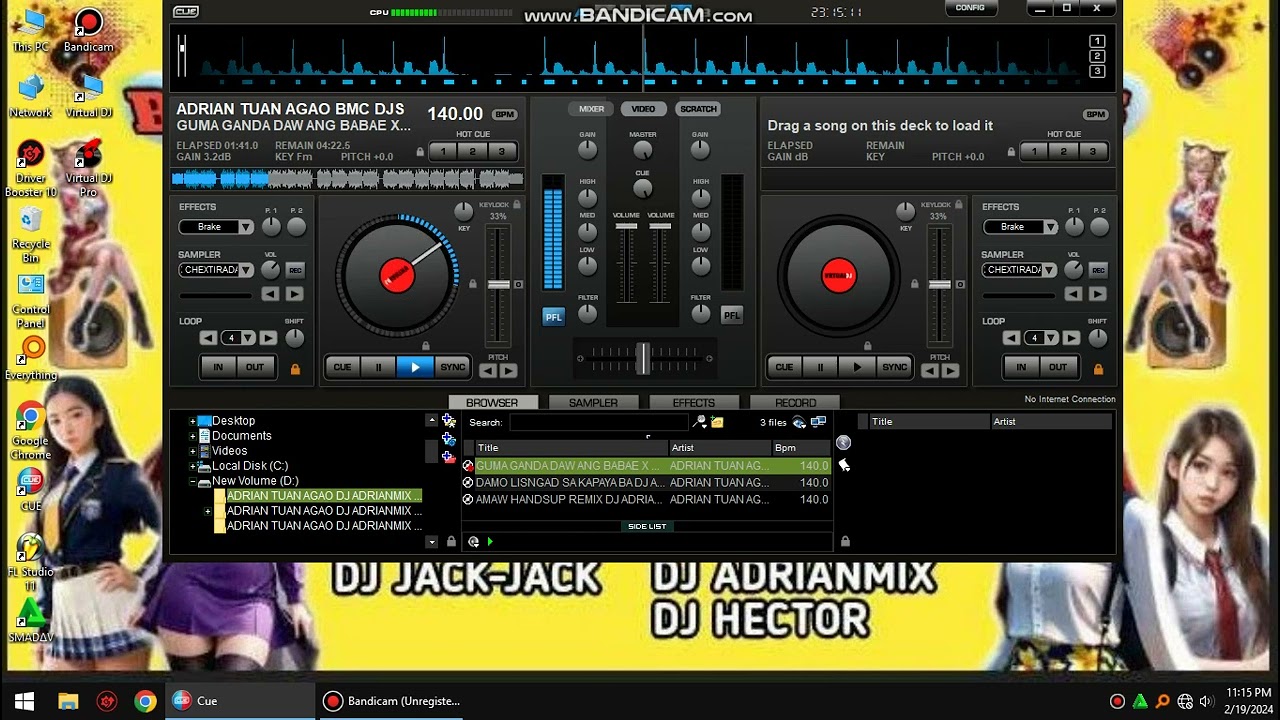Viewport: 1280px width, 720px height.
Task: Expand the Local Disk (C:) node
Action: click(192, 466)
